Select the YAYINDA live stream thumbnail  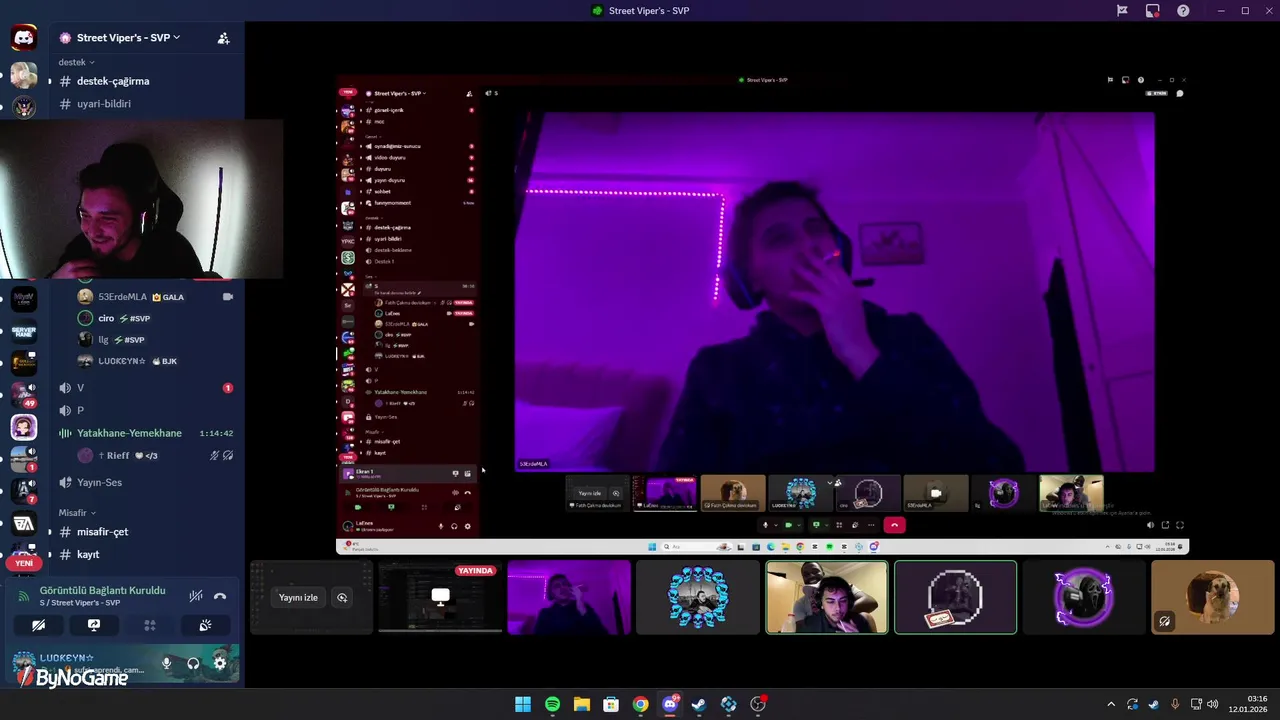point(440,597)
